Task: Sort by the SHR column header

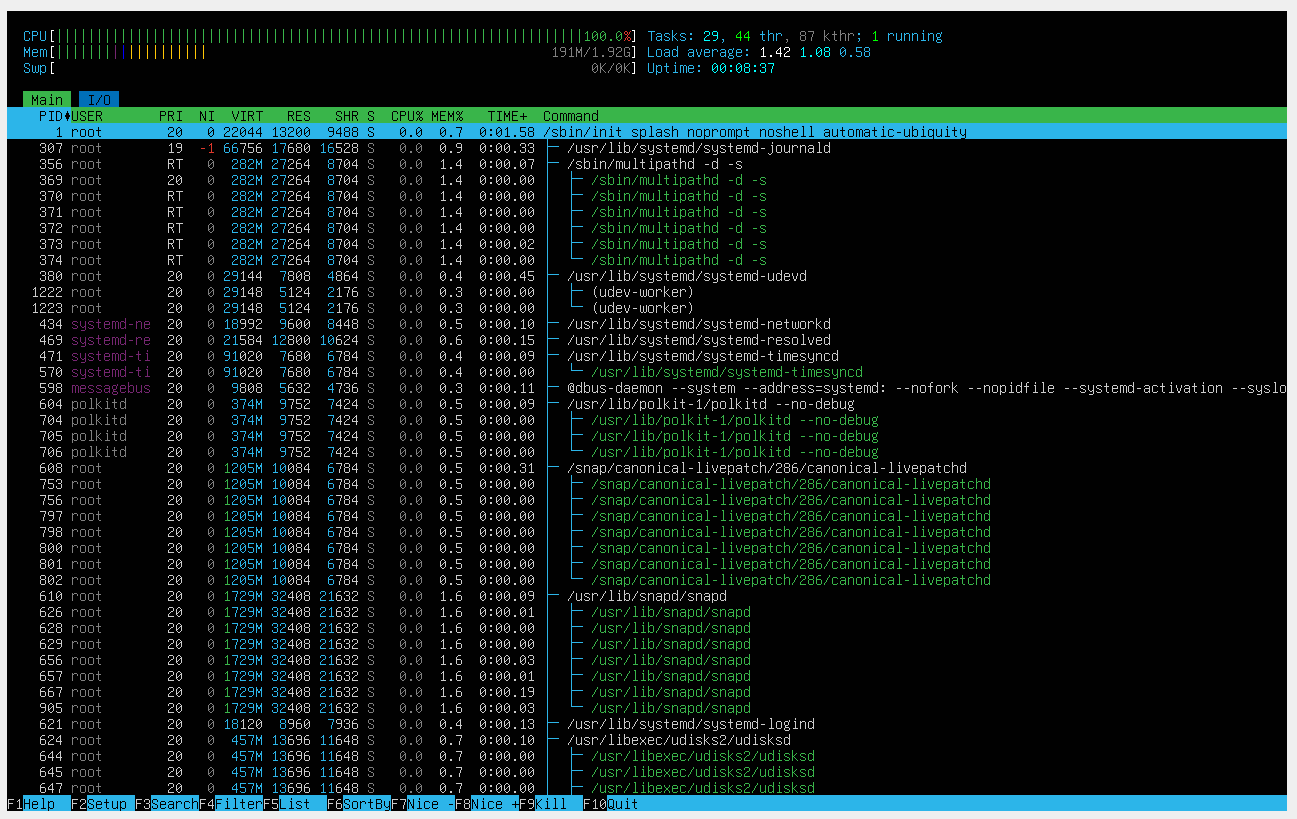Action: click(x=347, y=116)
